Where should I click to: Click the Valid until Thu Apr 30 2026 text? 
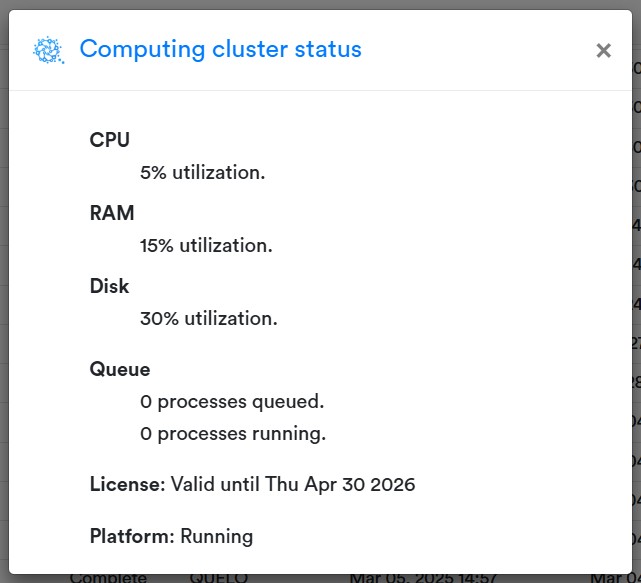pos(293,485)
